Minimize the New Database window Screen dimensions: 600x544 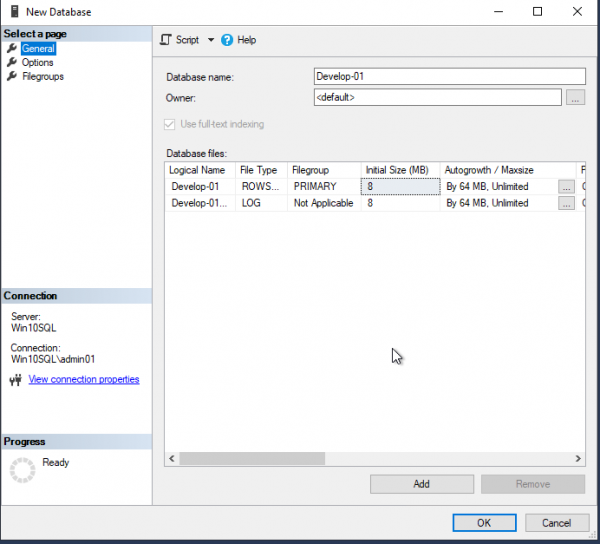498,11
